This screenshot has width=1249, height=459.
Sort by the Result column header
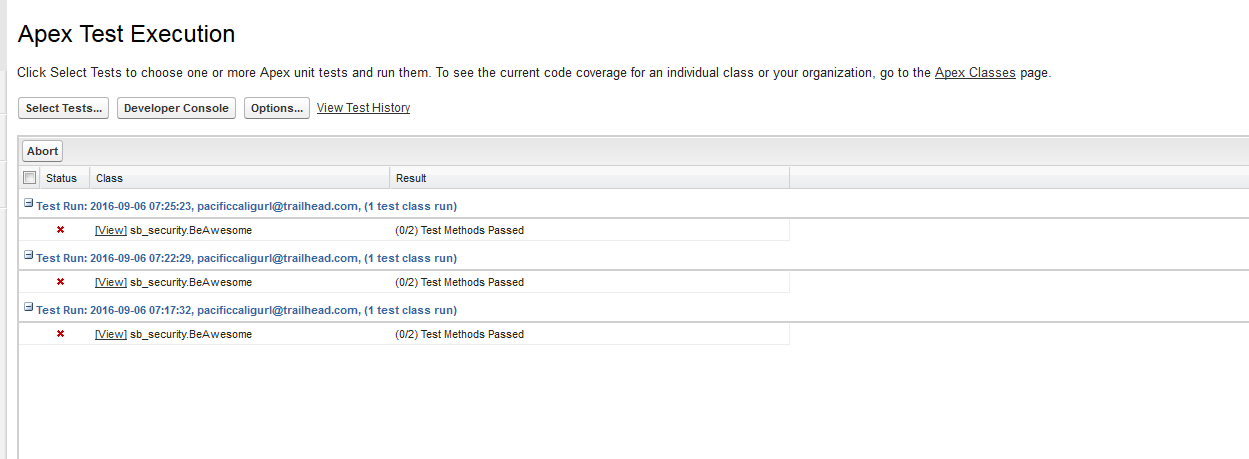[x=411, y=178]
